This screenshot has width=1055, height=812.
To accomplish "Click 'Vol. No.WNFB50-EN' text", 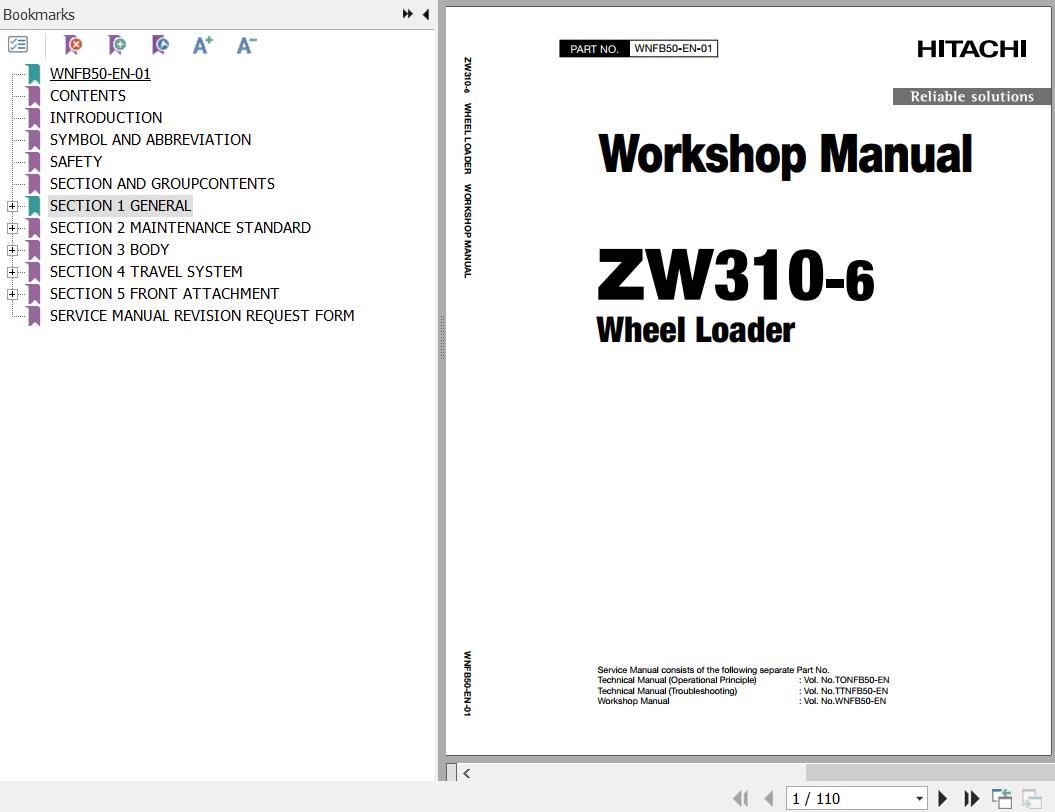I will point(844,701).
